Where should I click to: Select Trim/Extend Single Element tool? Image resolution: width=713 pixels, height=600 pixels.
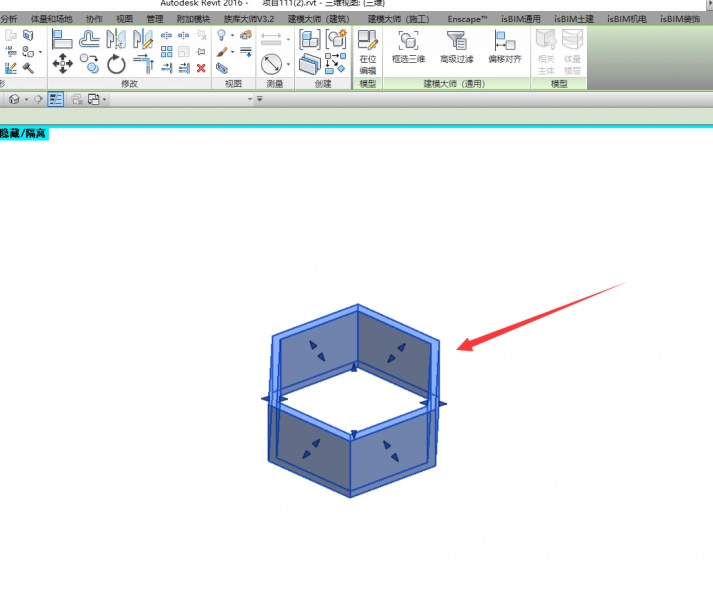[x=166, y=68]
